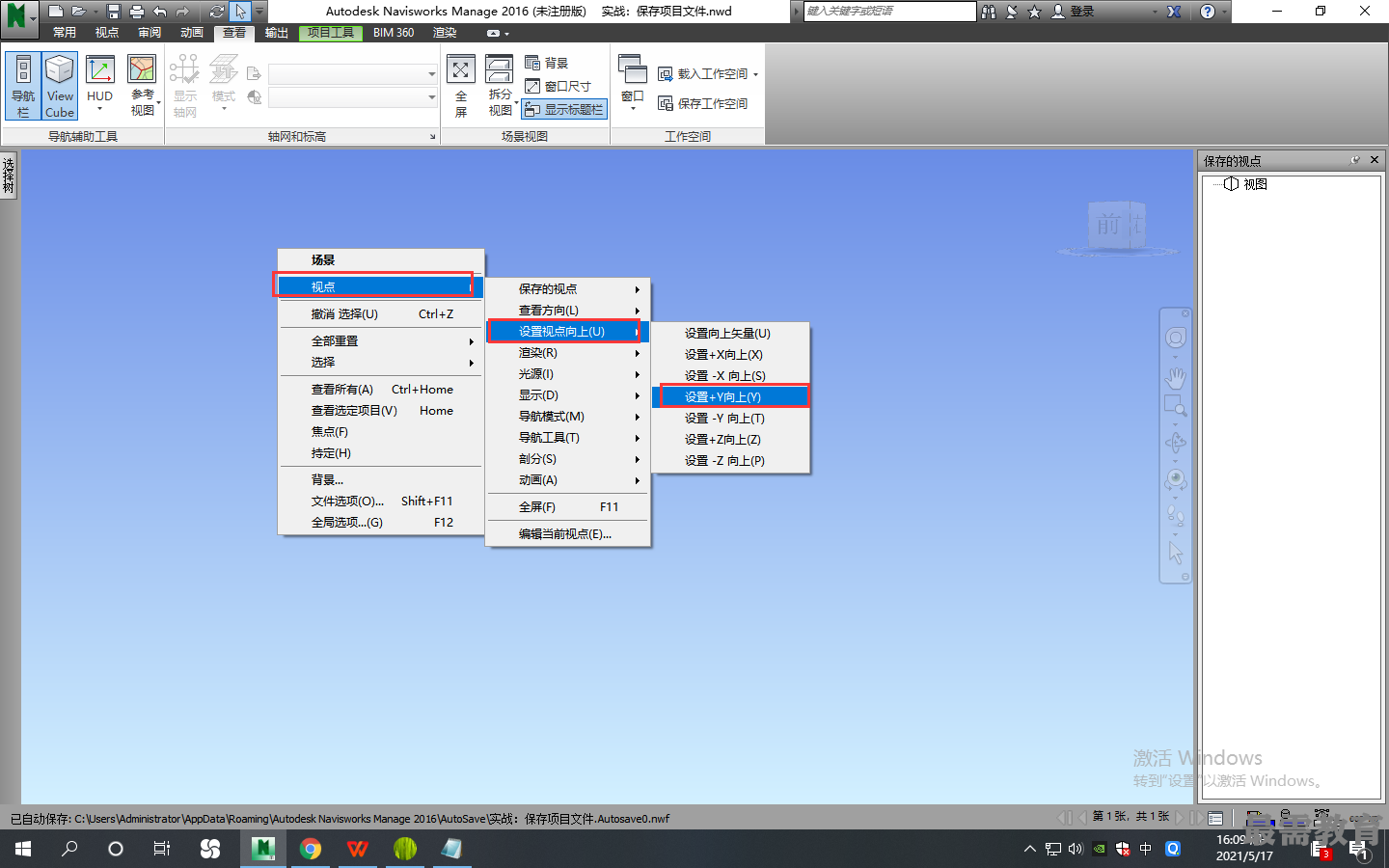Viewport: 1389px width, 868px height.
Task: Expand the 轴网和标高 panel launcher arrow
Action: pos(432,137)
